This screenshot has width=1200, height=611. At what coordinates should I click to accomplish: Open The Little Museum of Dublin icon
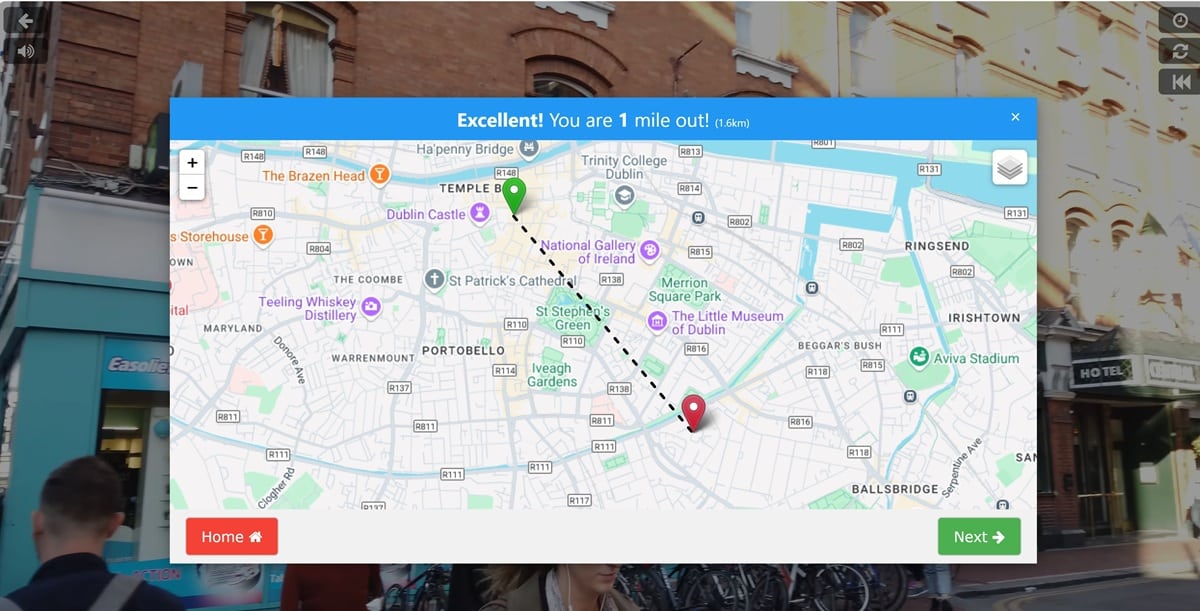(x=657, y=320)
